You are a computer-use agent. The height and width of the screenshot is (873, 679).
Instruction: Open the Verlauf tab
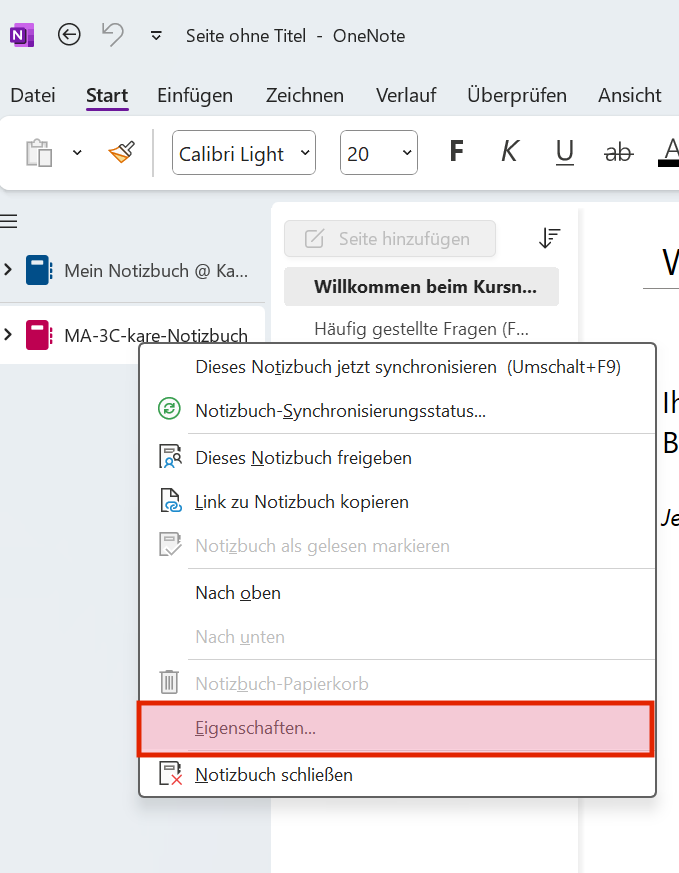point(406,95)
